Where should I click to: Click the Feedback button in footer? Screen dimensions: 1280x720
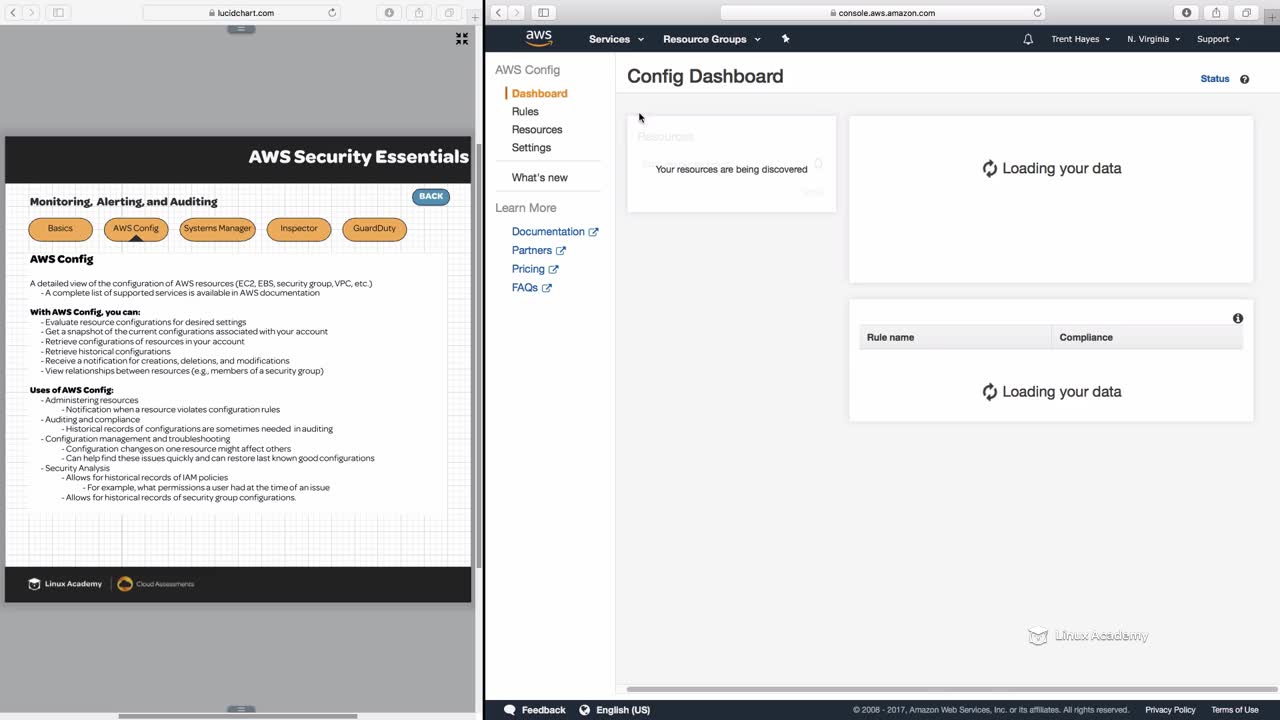(535, 710)
